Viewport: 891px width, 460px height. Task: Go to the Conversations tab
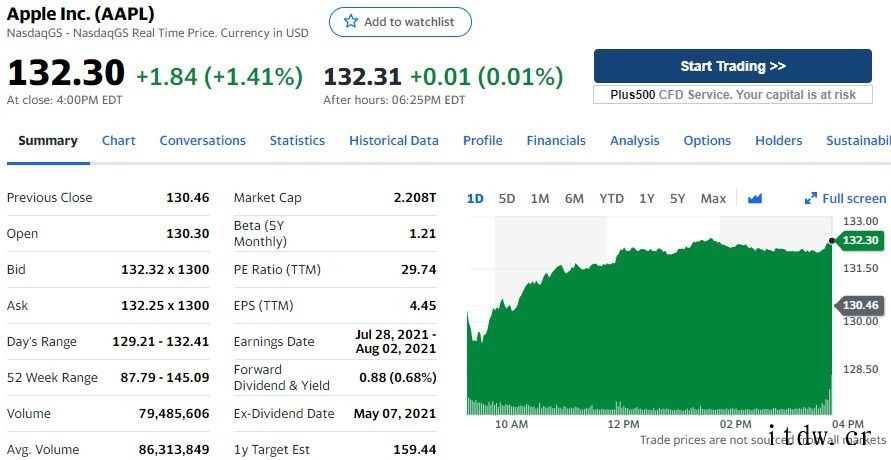coord(202,141)
